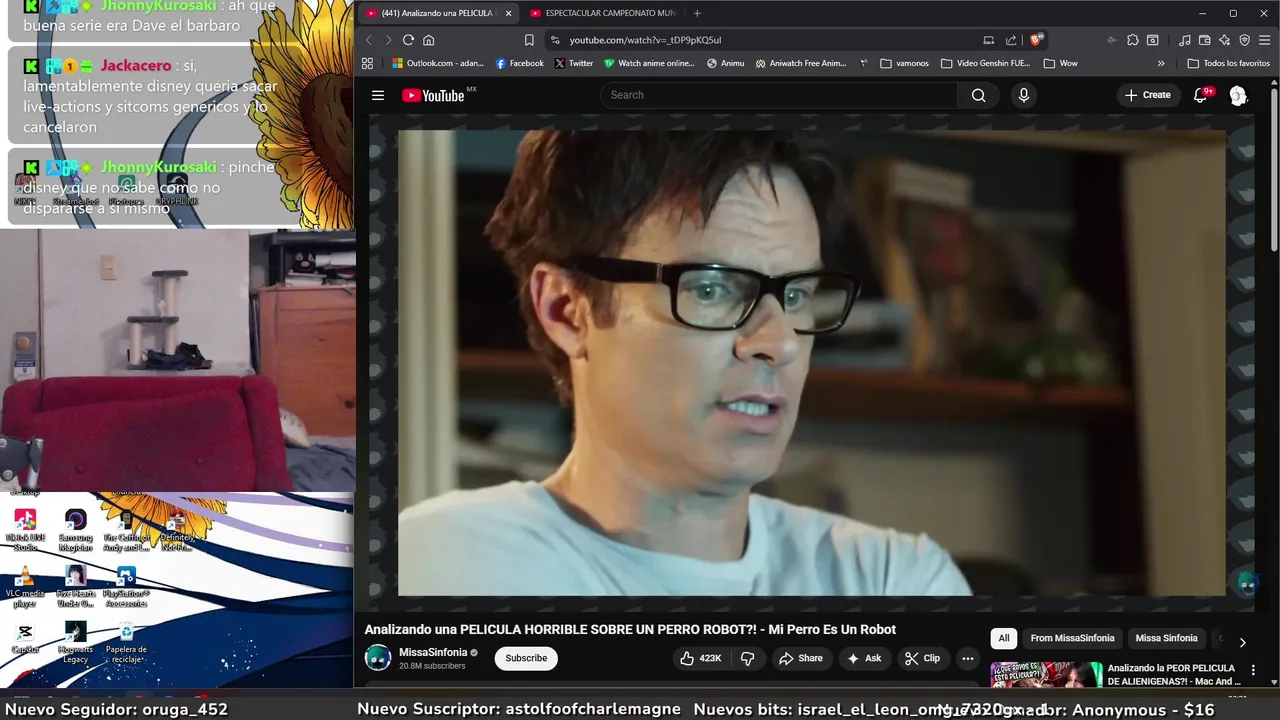The height and width of the screenshot is (720, 1280).
Task: Open the Brave wallet icon
Action: click(x=1205, y=40)
